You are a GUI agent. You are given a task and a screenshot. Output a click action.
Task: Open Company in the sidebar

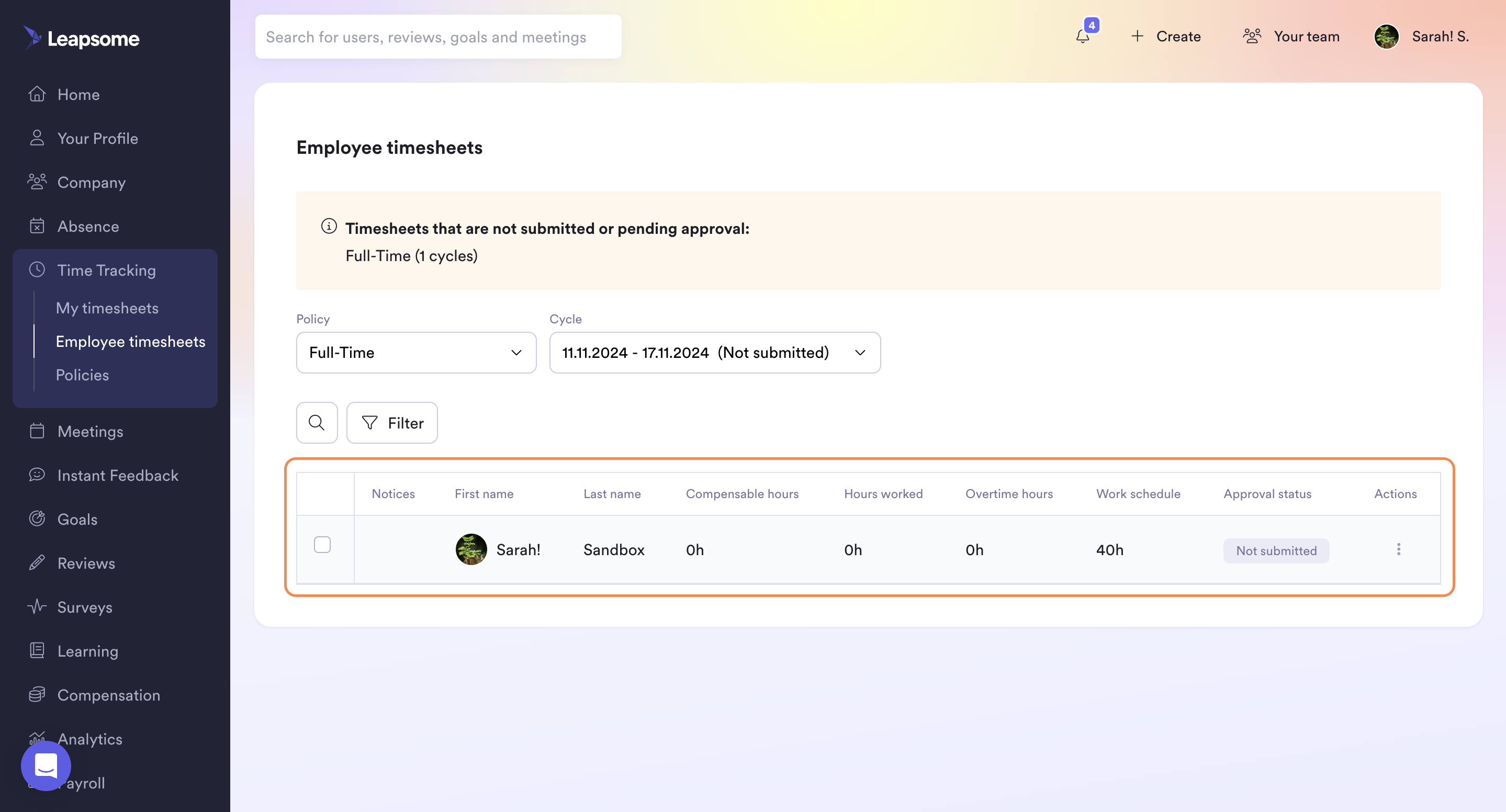pos(91,183)
